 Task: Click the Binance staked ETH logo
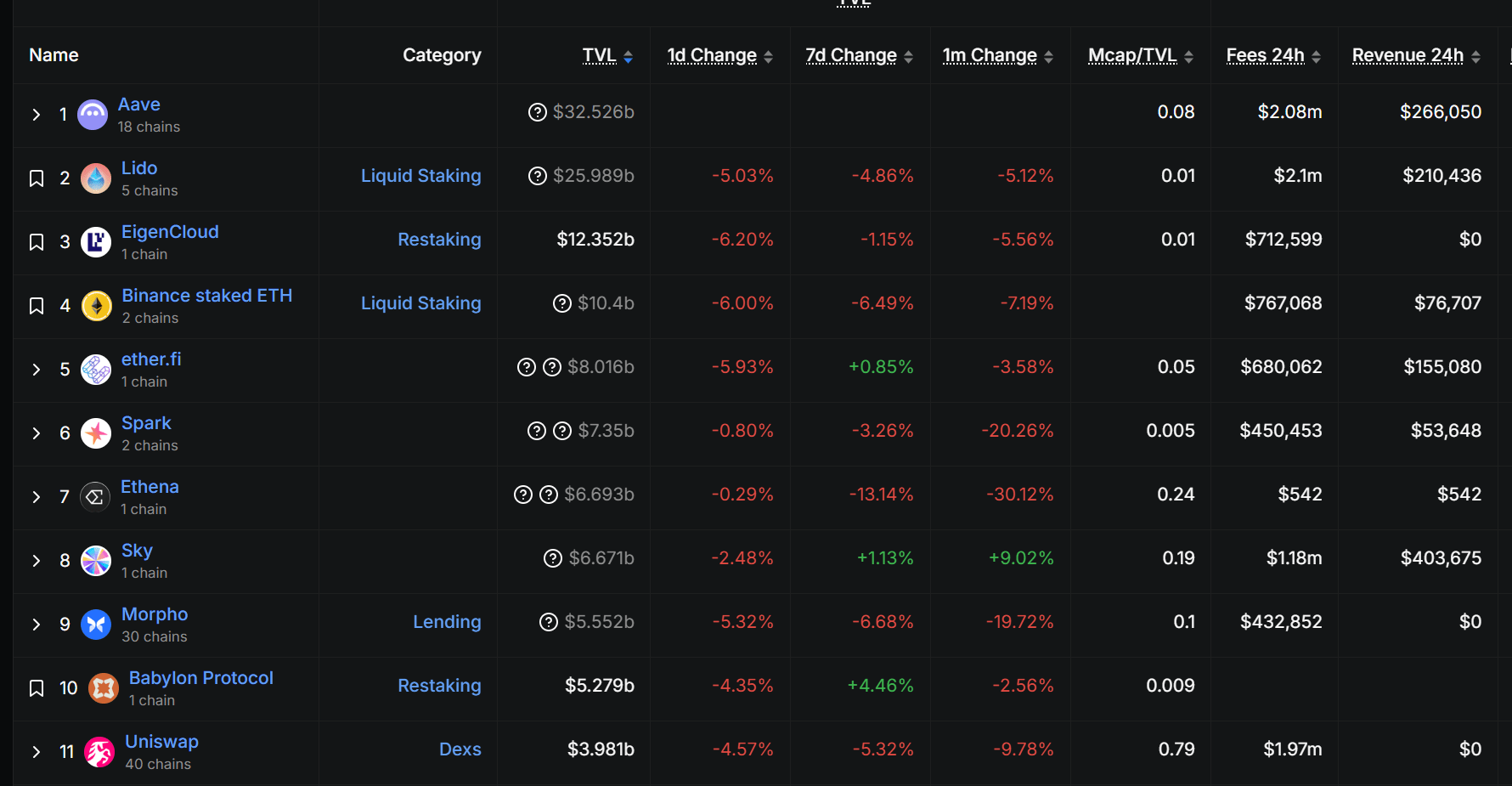(97, 306)
